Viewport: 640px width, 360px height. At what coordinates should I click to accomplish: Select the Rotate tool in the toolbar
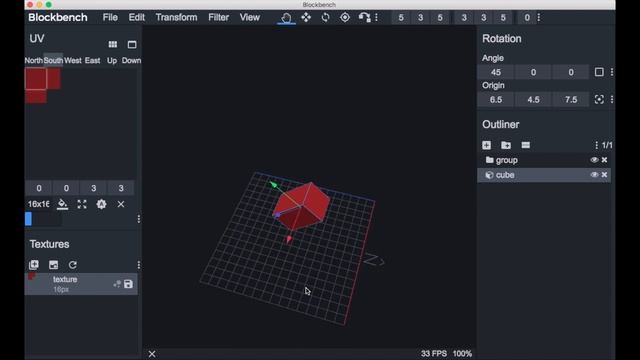coord(325,18)
